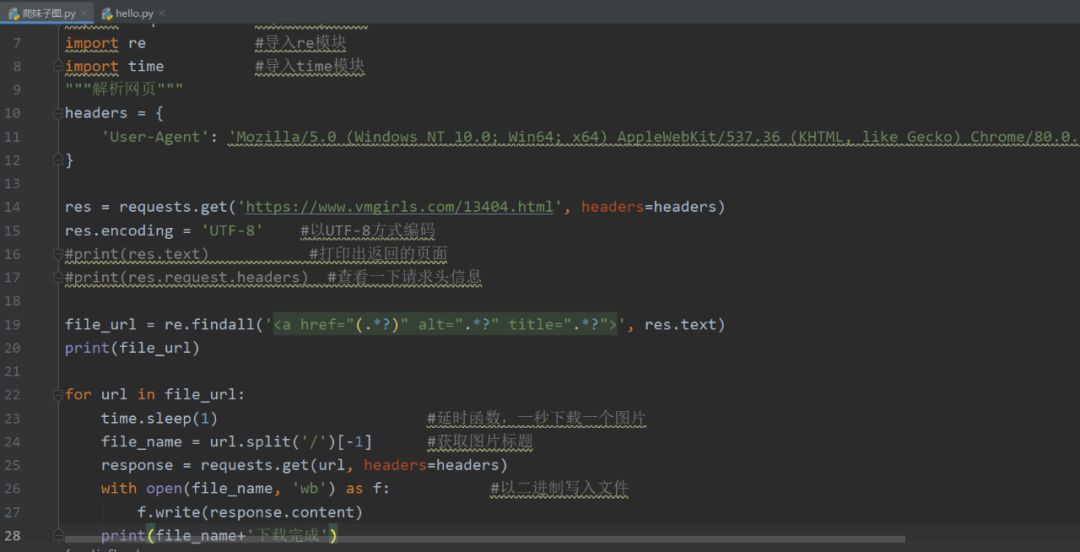Click 'print(file_url)' on line 20
1080x552 pixels.
(132, 348)
